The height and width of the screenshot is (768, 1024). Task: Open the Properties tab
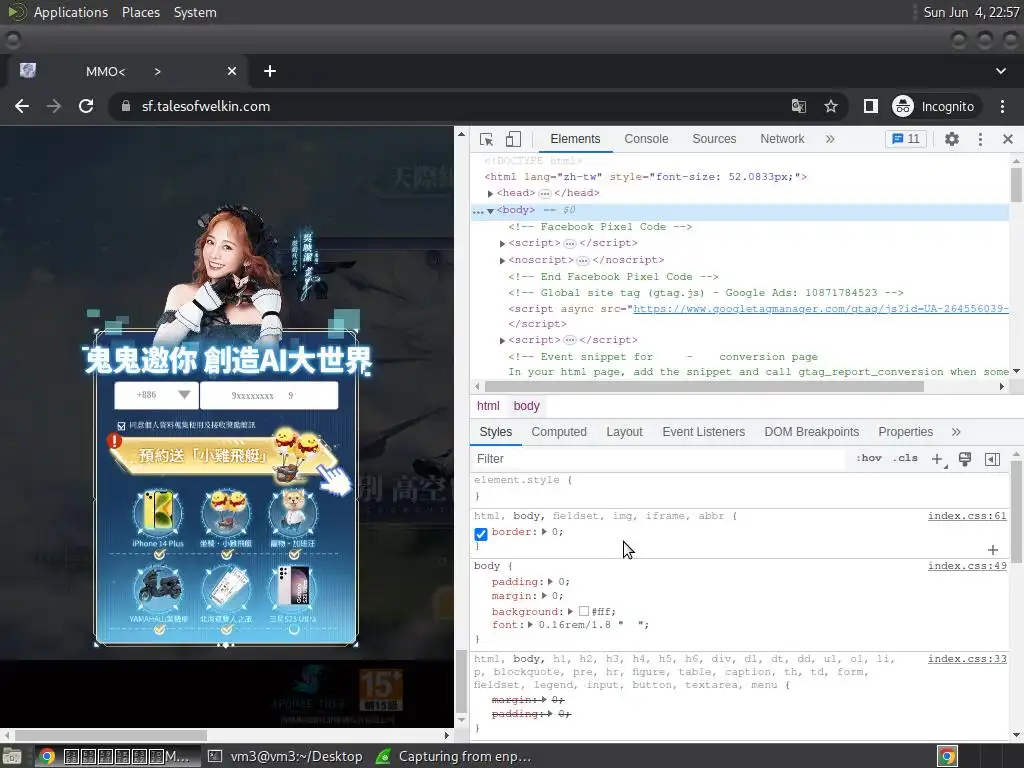coord(905,432)
